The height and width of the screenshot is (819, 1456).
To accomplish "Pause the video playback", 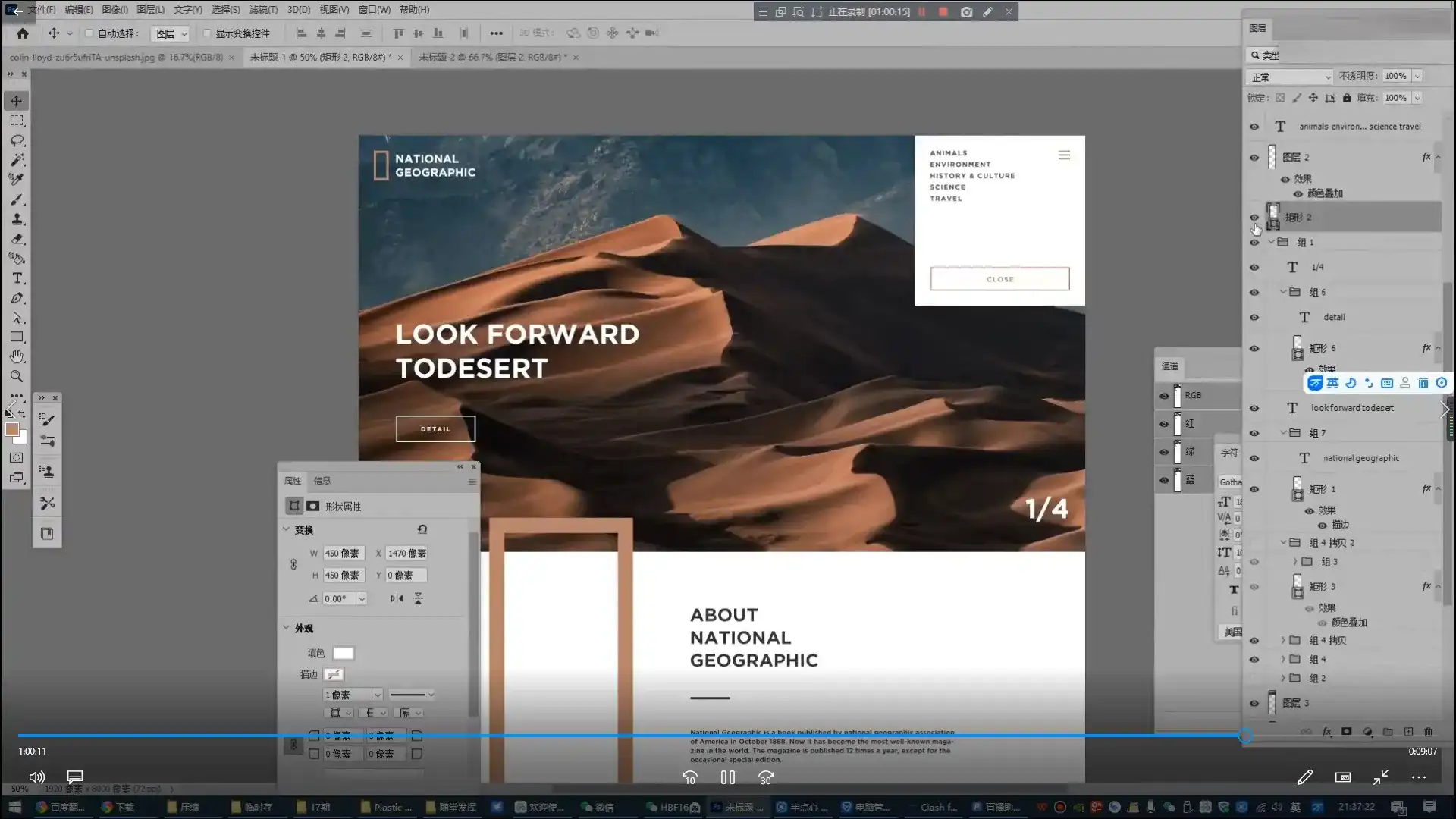I will [727, 777].
